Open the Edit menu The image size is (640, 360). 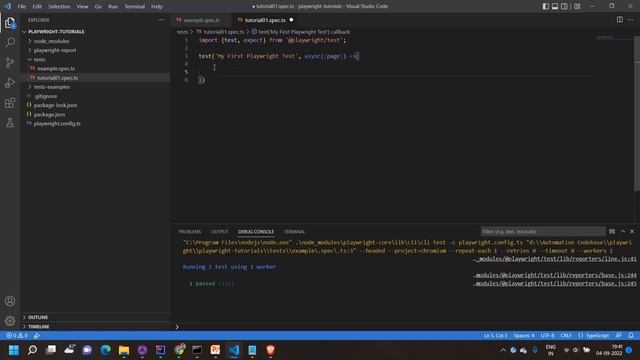37,7
